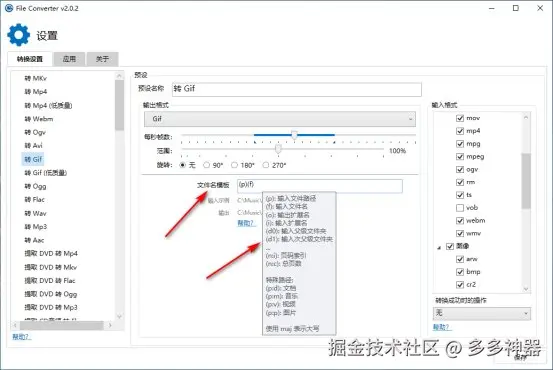
Task: Select the 180° rotation radio button
Action: click(x=234, y=165)
